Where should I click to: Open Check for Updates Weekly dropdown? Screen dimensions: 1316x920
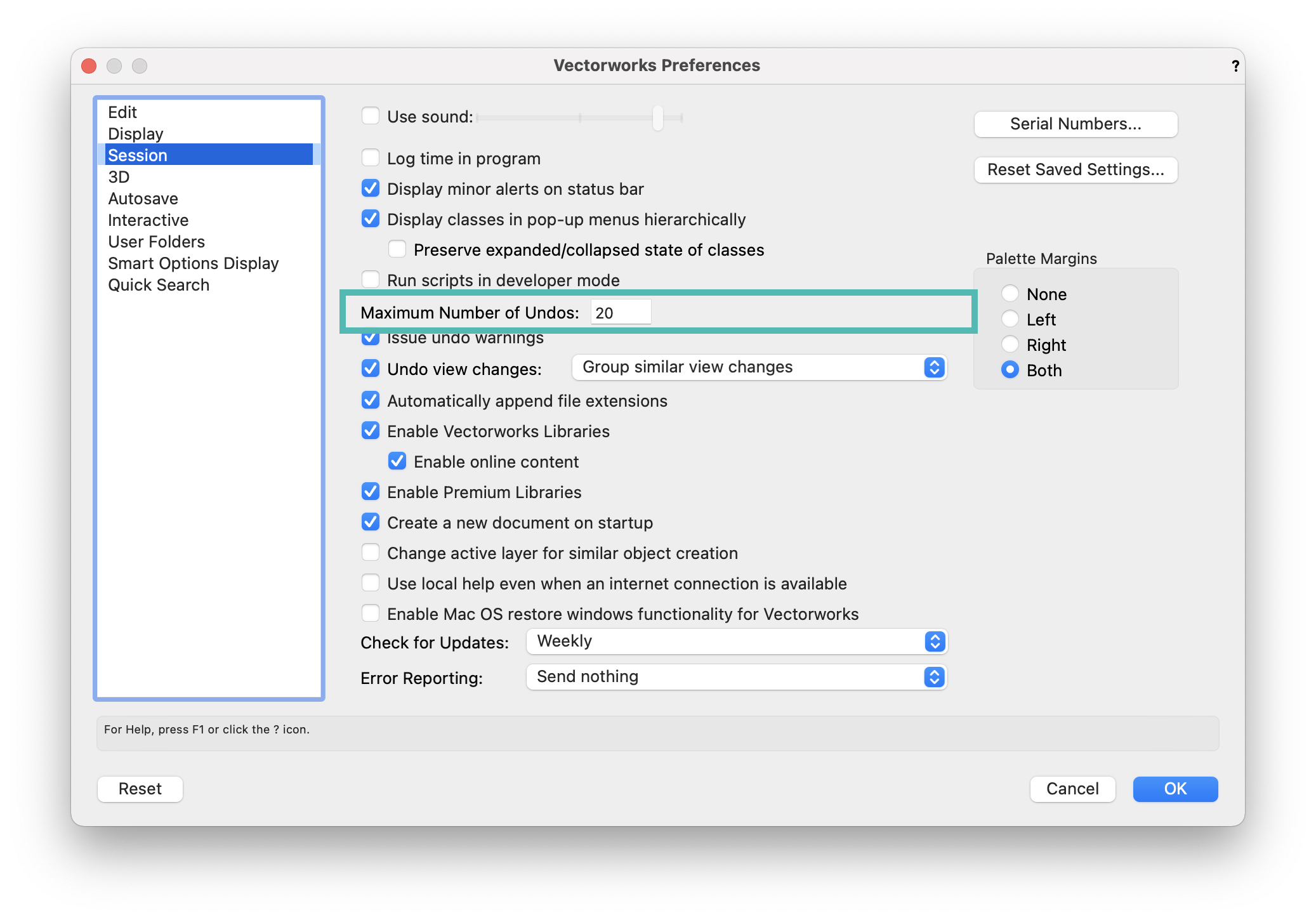pos(736,641)
